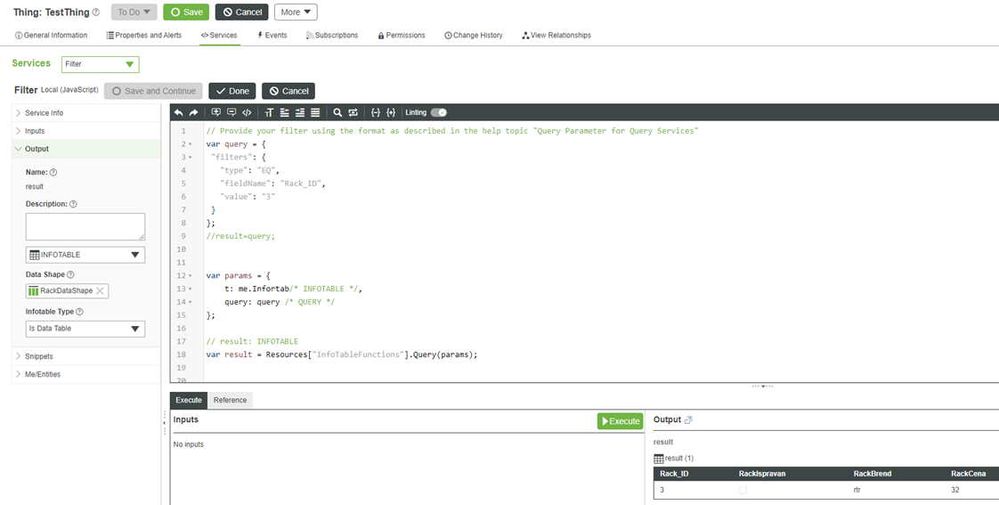This screenshot has height=505, width=999.
Task: Click the replace icon in editor toolbar
Action: [353, 113]
